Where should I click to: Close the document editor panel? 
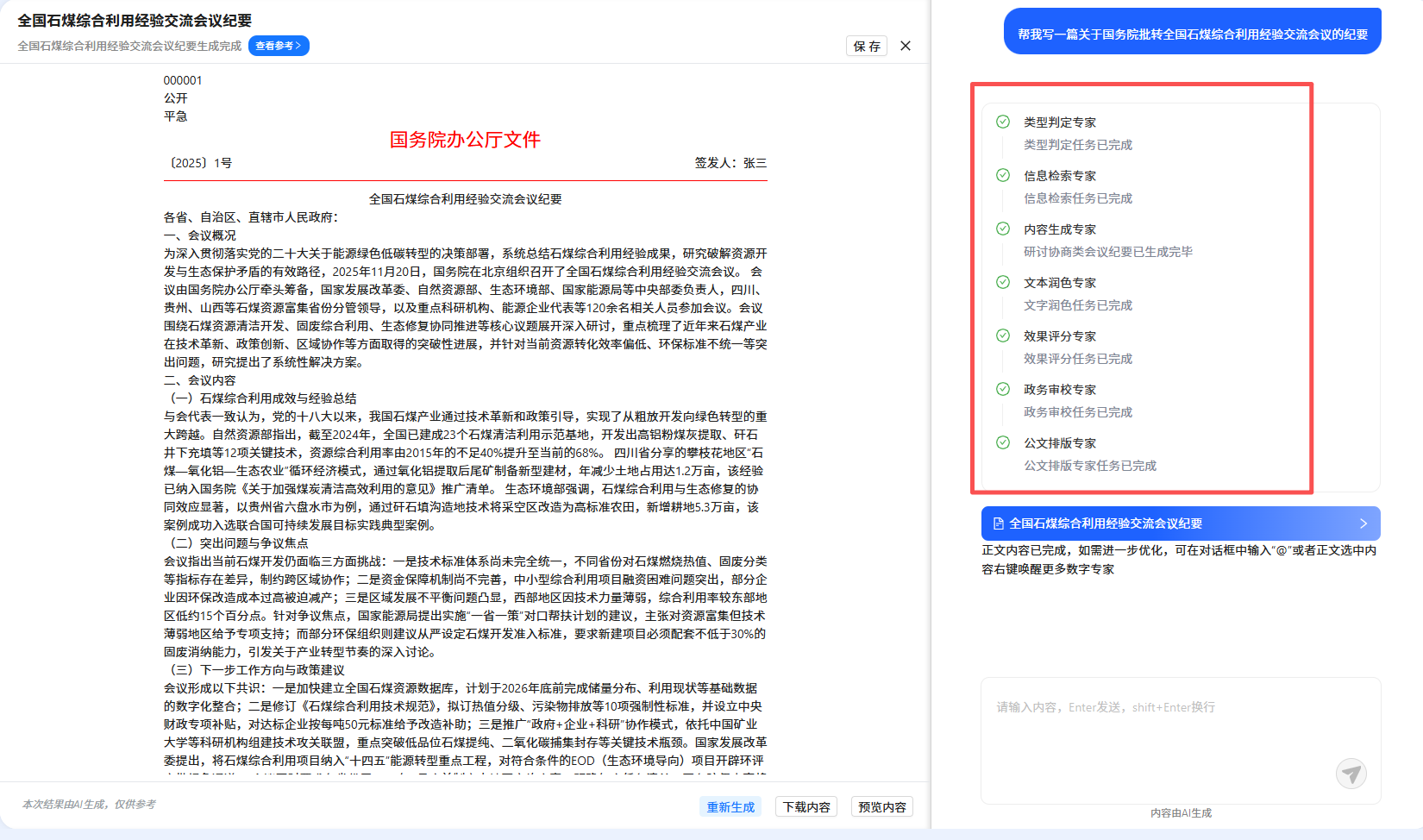point(906,46)
